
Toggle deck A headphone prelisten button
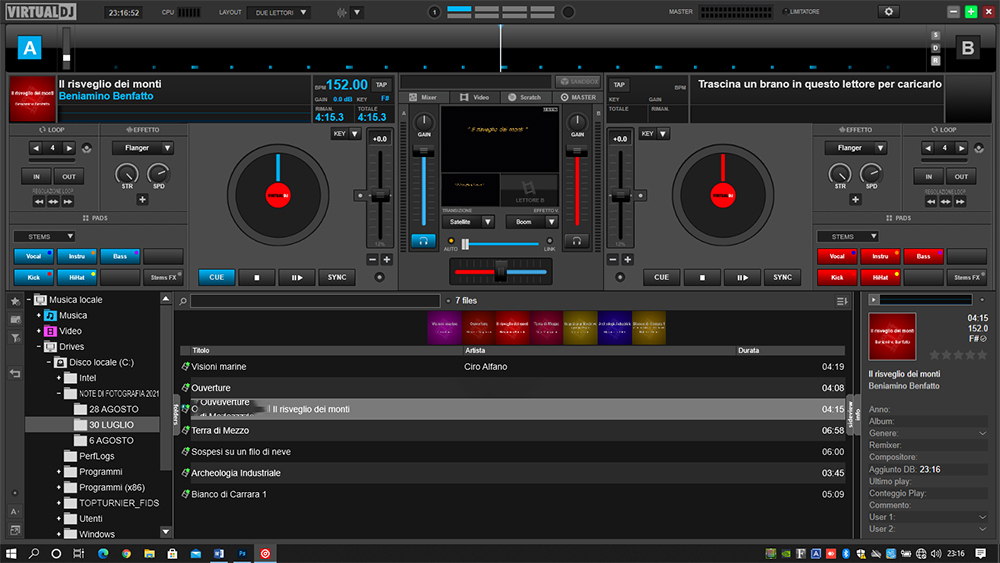coord(423,241)
